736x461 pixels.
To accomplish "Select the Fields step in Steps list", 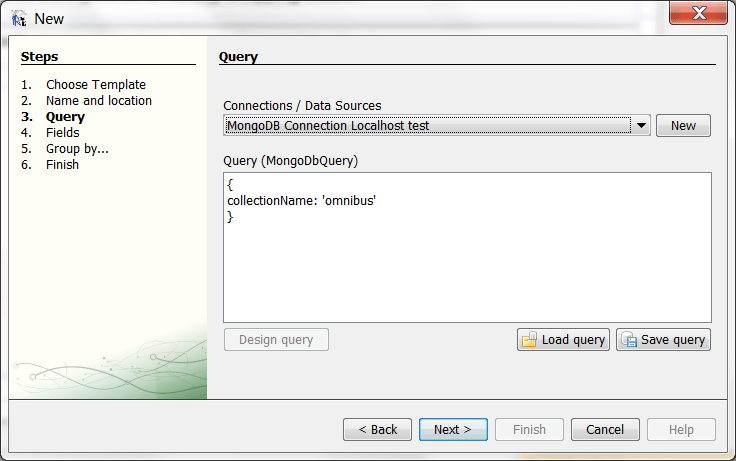I will (62, 132).
